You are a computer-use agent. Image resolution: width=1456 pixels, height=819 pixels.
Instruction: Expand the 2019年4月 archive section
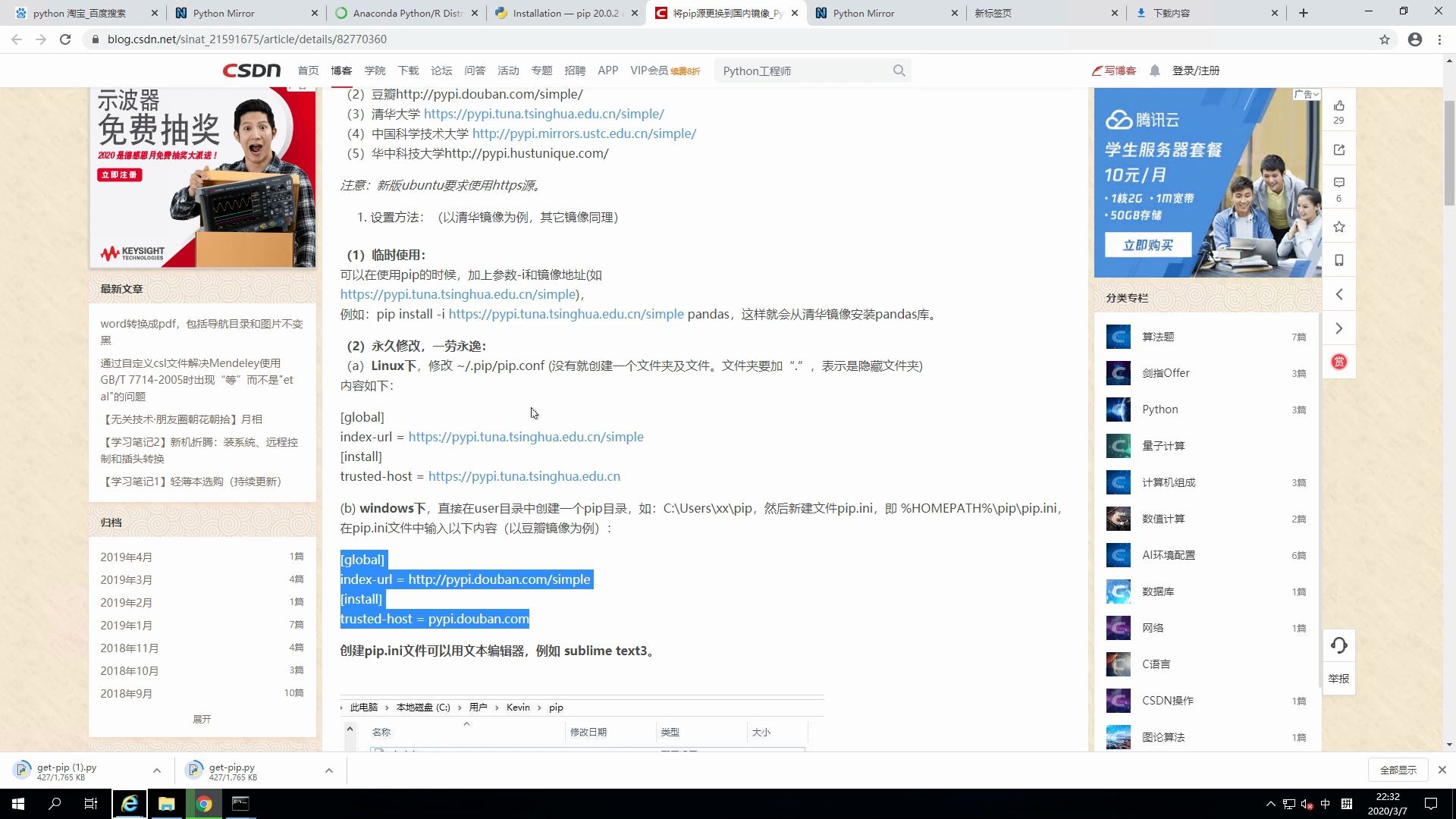click(x=127, y=557)
